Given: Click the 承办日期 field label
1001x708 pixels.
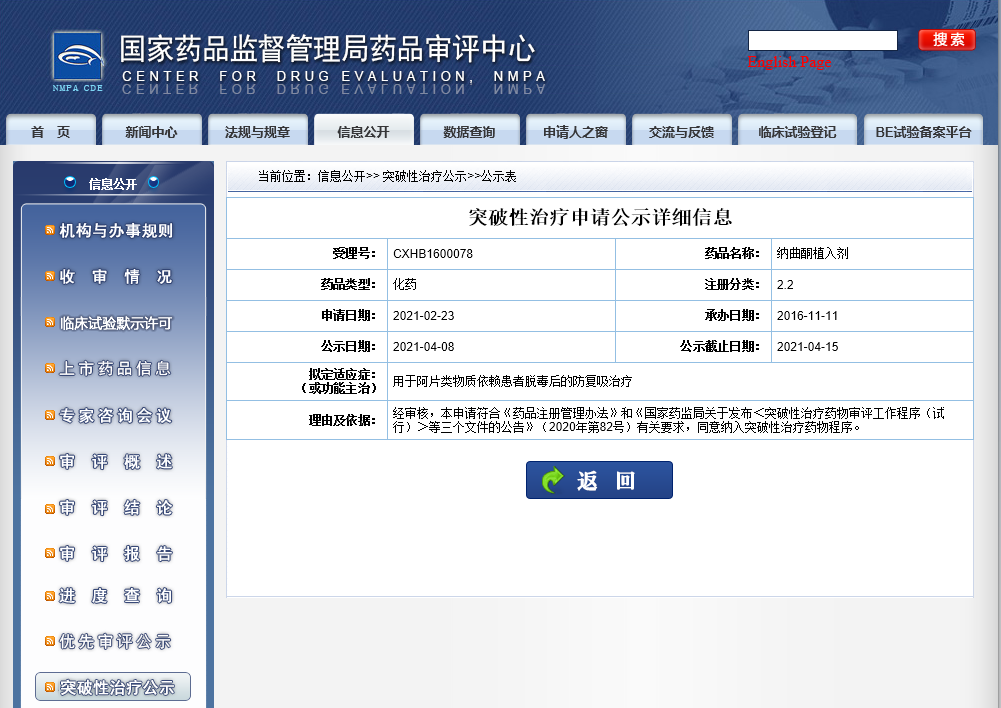Looking at the screenshot, I should coord(732,315).
